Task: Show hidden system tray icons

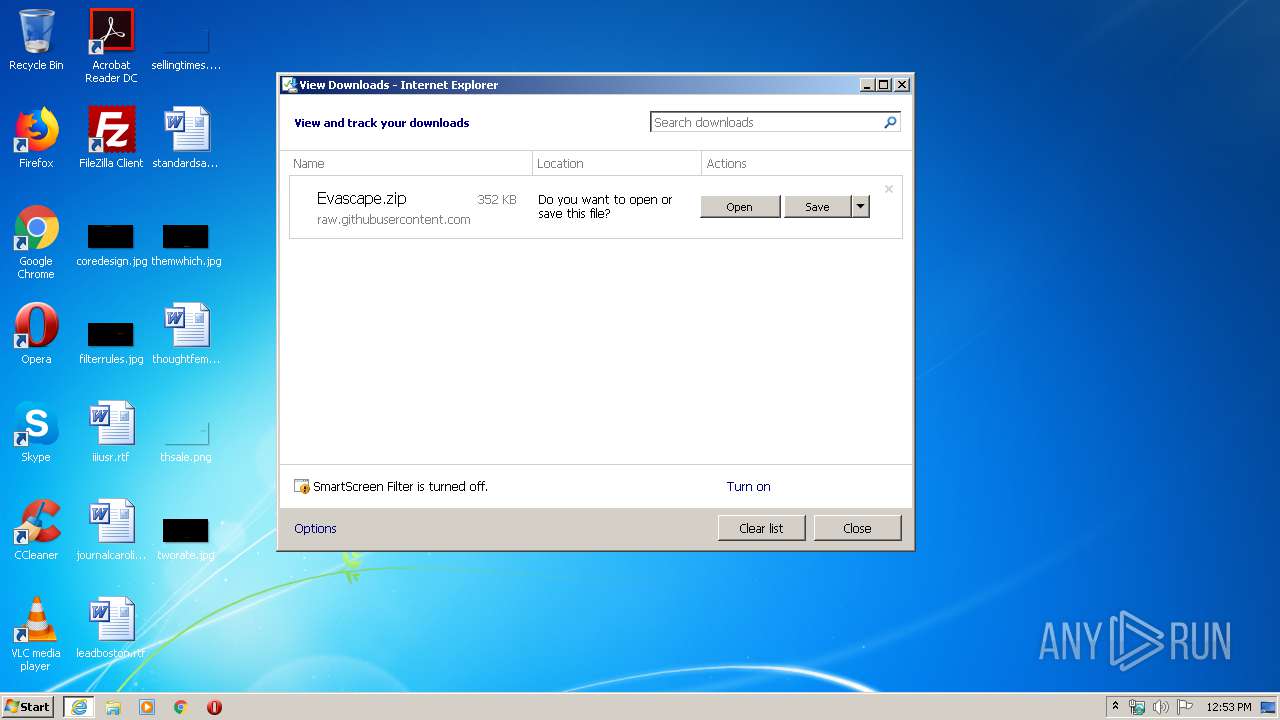Action: pyautogui.click(x=1115, y=706)
